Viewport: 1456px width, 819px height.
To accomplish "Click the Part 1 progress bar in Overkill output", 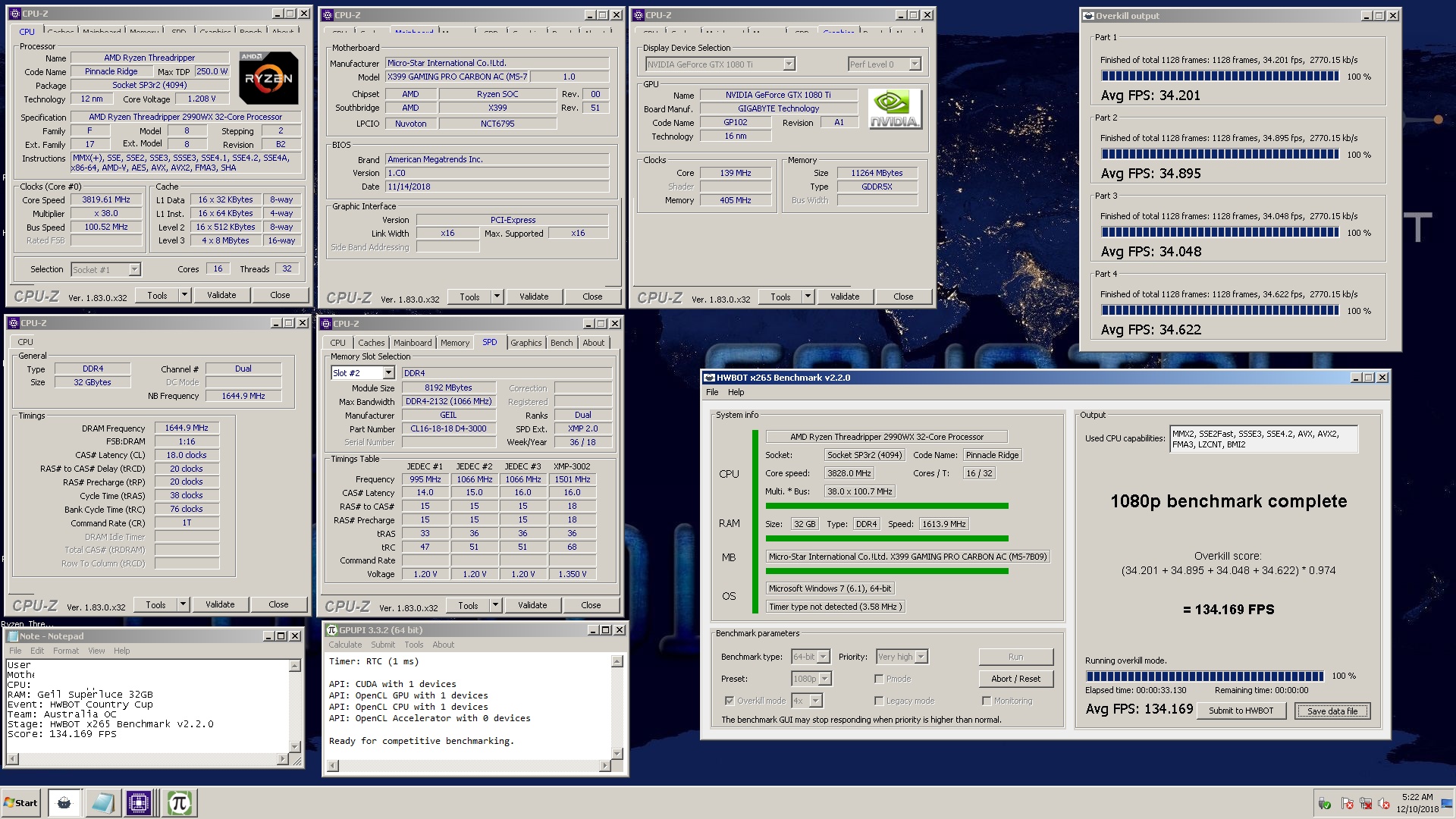I will [x=1220, y=77].
